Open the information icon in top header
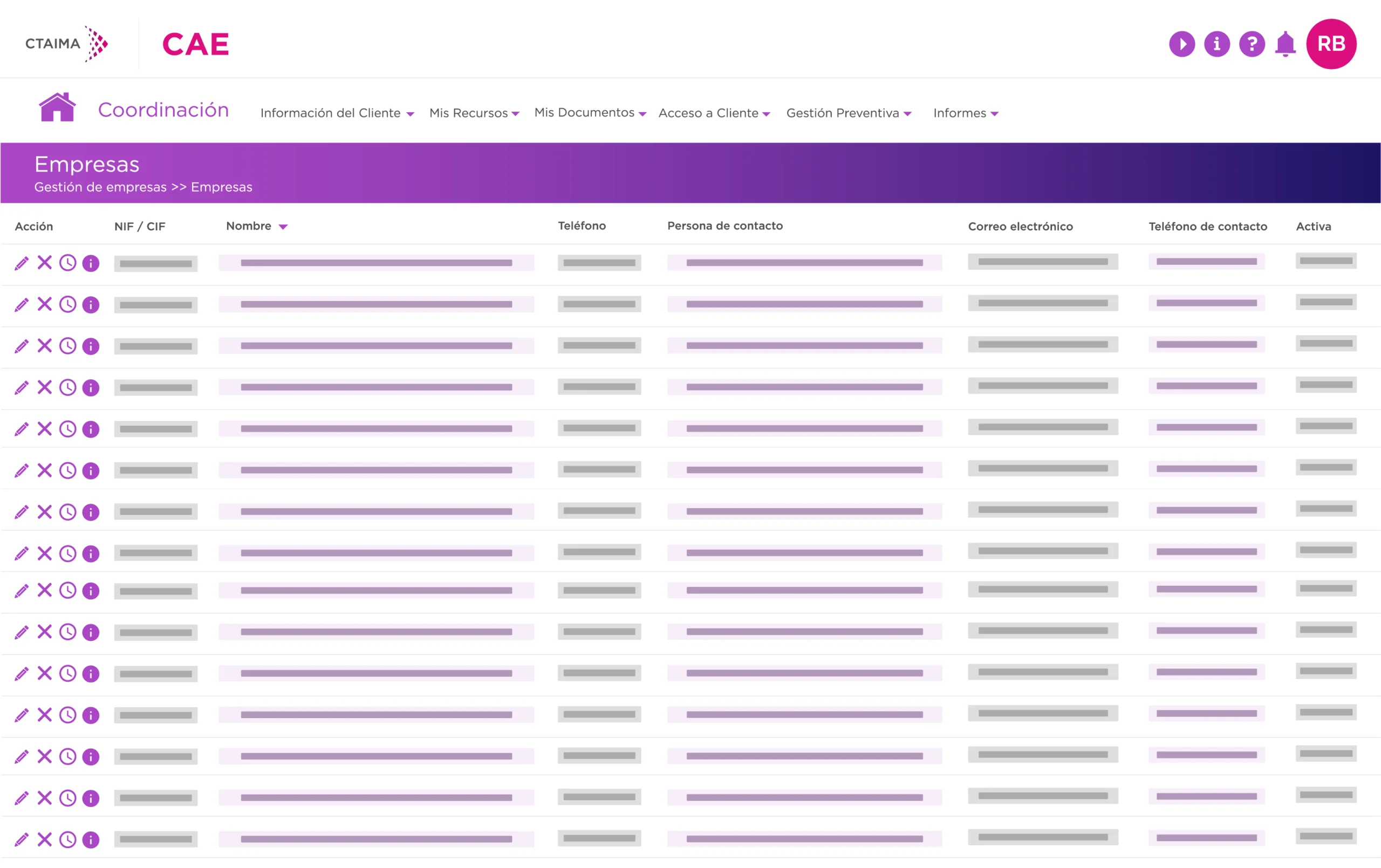 1216,44
